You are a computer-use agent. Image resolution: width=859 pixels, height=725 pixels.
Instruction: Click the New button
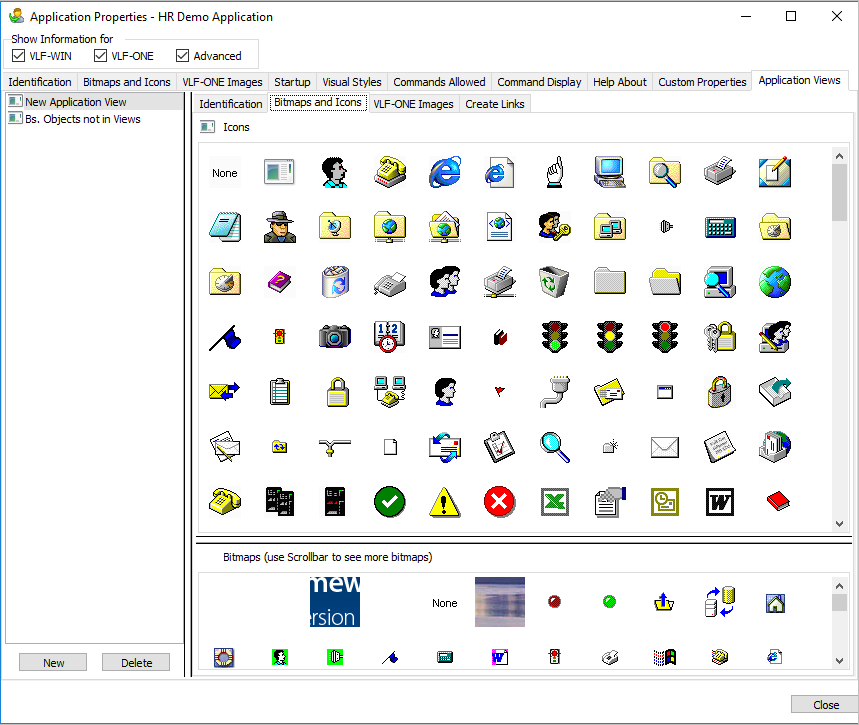tap(53, 663)
